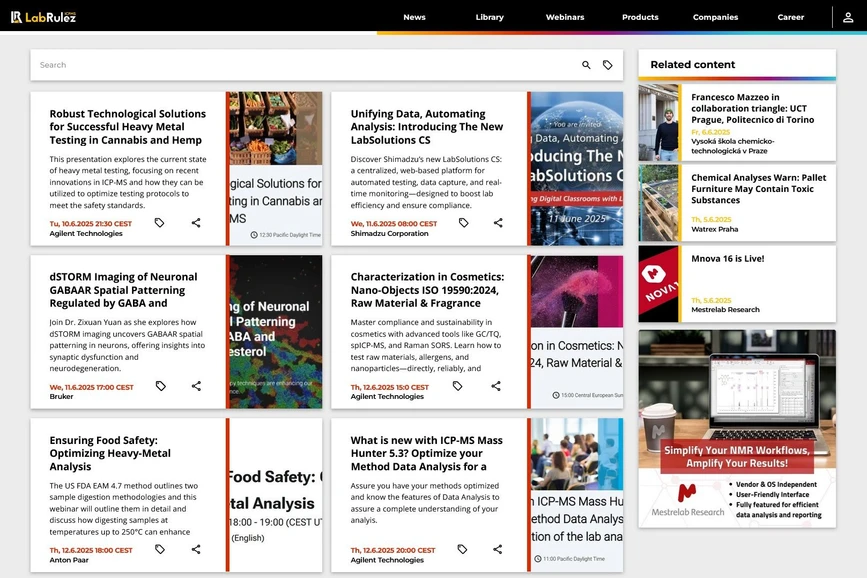
Task: Click date Th, 12.6.2025 20:00 CEST
Action: (393, 550)
